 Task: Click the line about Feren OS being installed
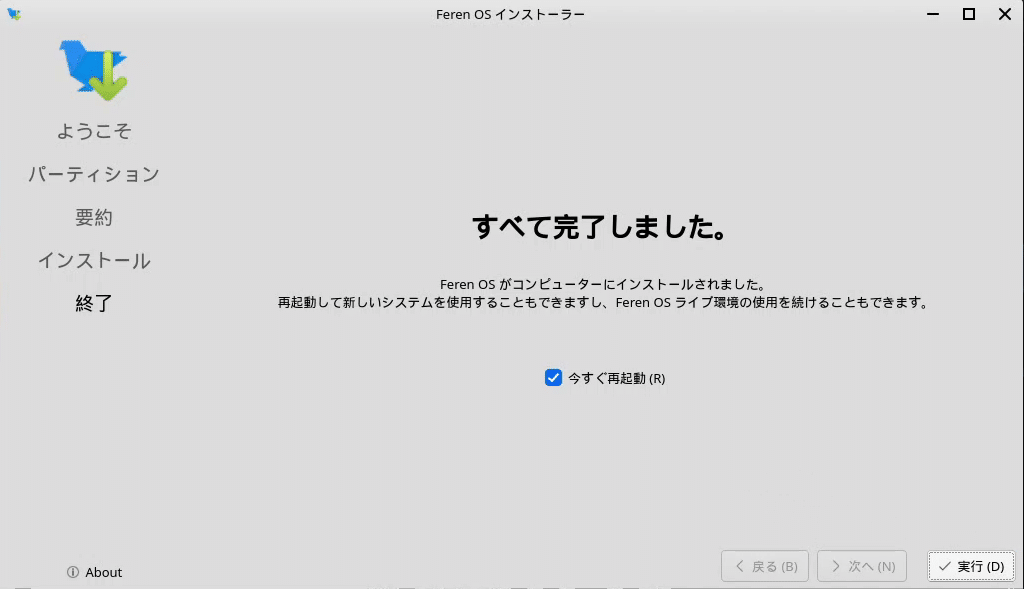pyautogui.click(x=602, y=285)
